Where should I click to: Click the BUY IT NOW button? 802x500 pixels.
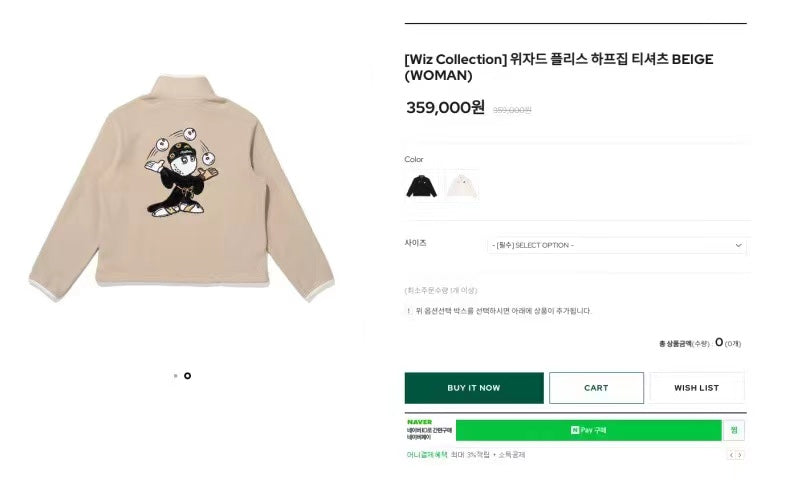click(474, 388)
